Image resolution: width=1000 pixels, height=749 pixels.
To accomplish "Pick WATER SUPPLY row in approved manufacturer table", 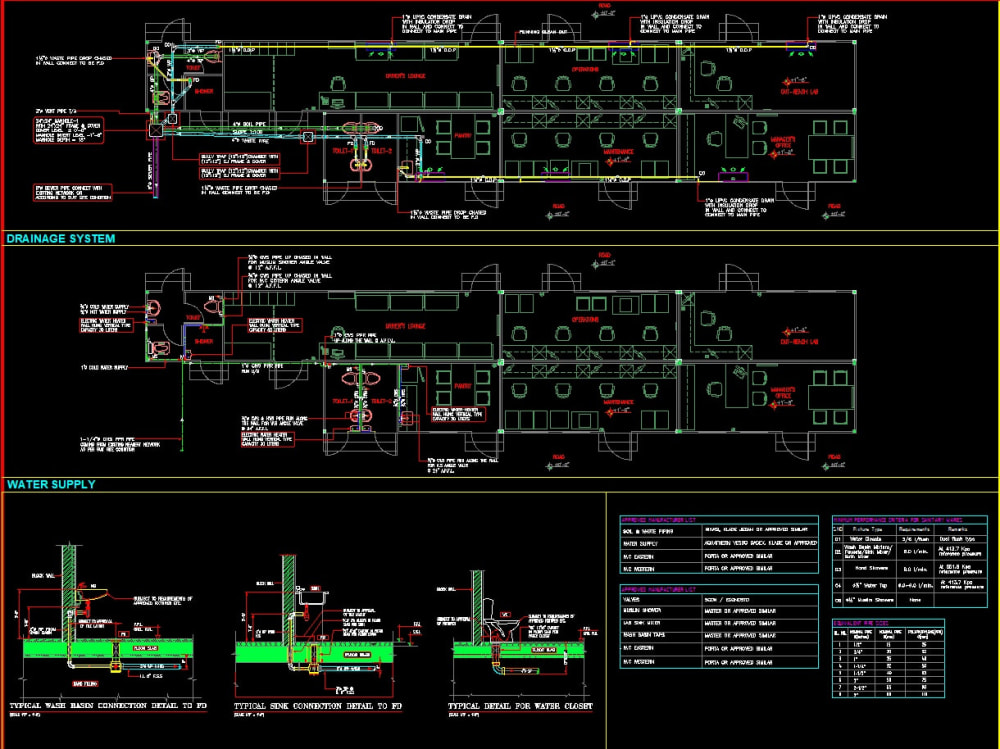I will pos(719,544).
